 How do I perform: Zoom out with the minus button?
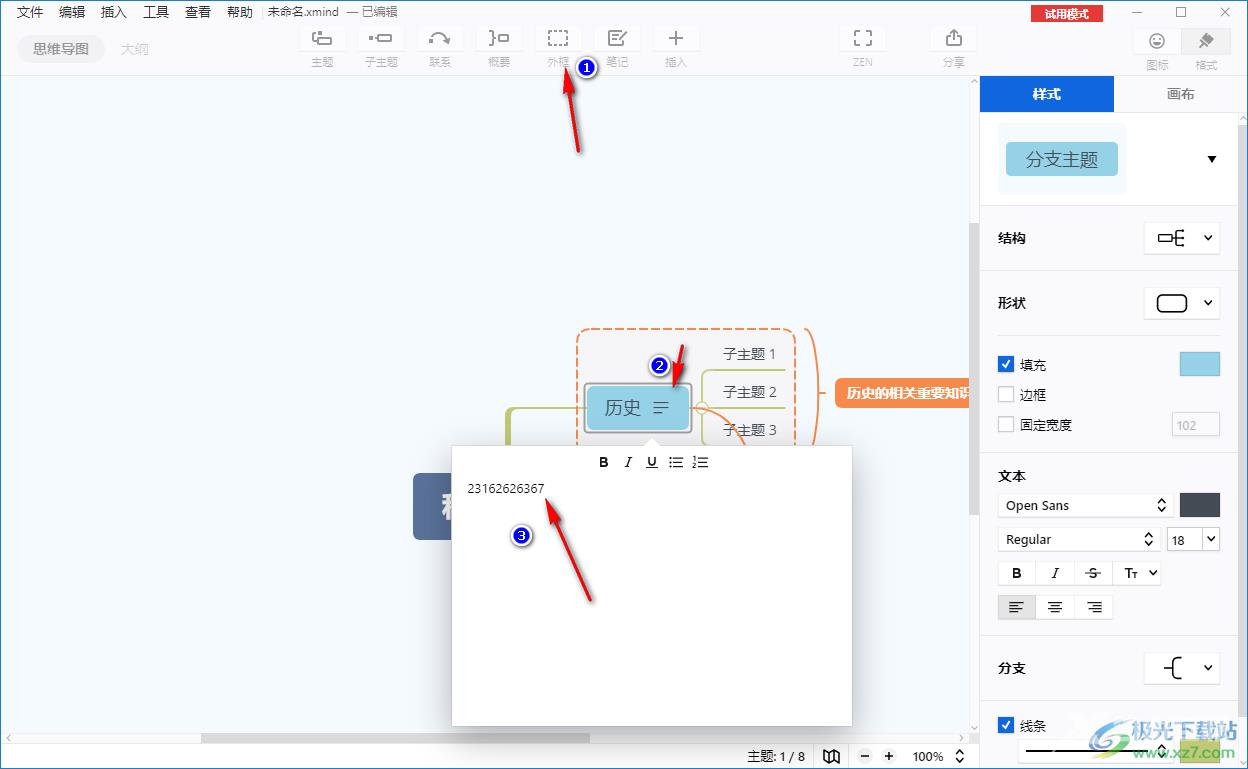(865, 756)
